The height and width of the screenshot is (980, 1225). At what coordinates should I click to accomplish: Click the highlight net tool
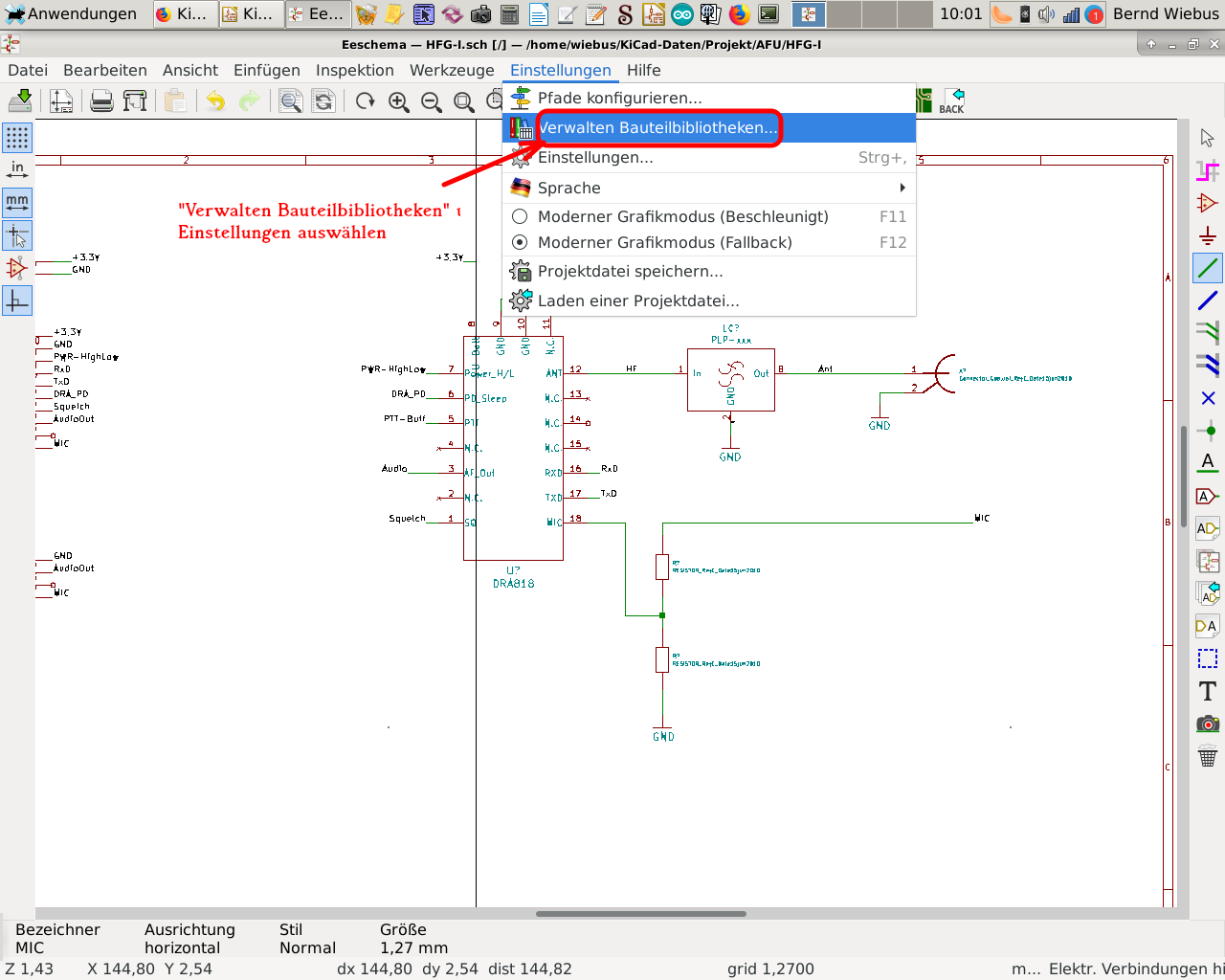1208,171
